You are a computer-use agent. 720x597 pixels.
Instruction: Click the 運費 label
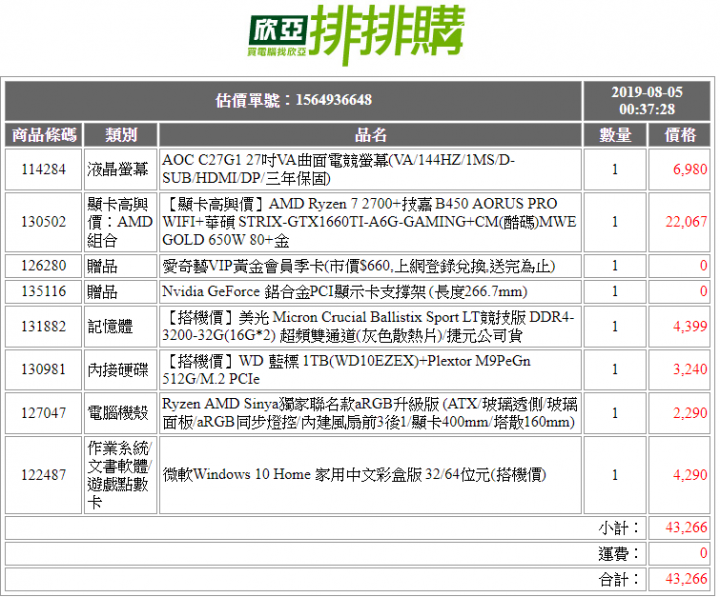(619, 553)
